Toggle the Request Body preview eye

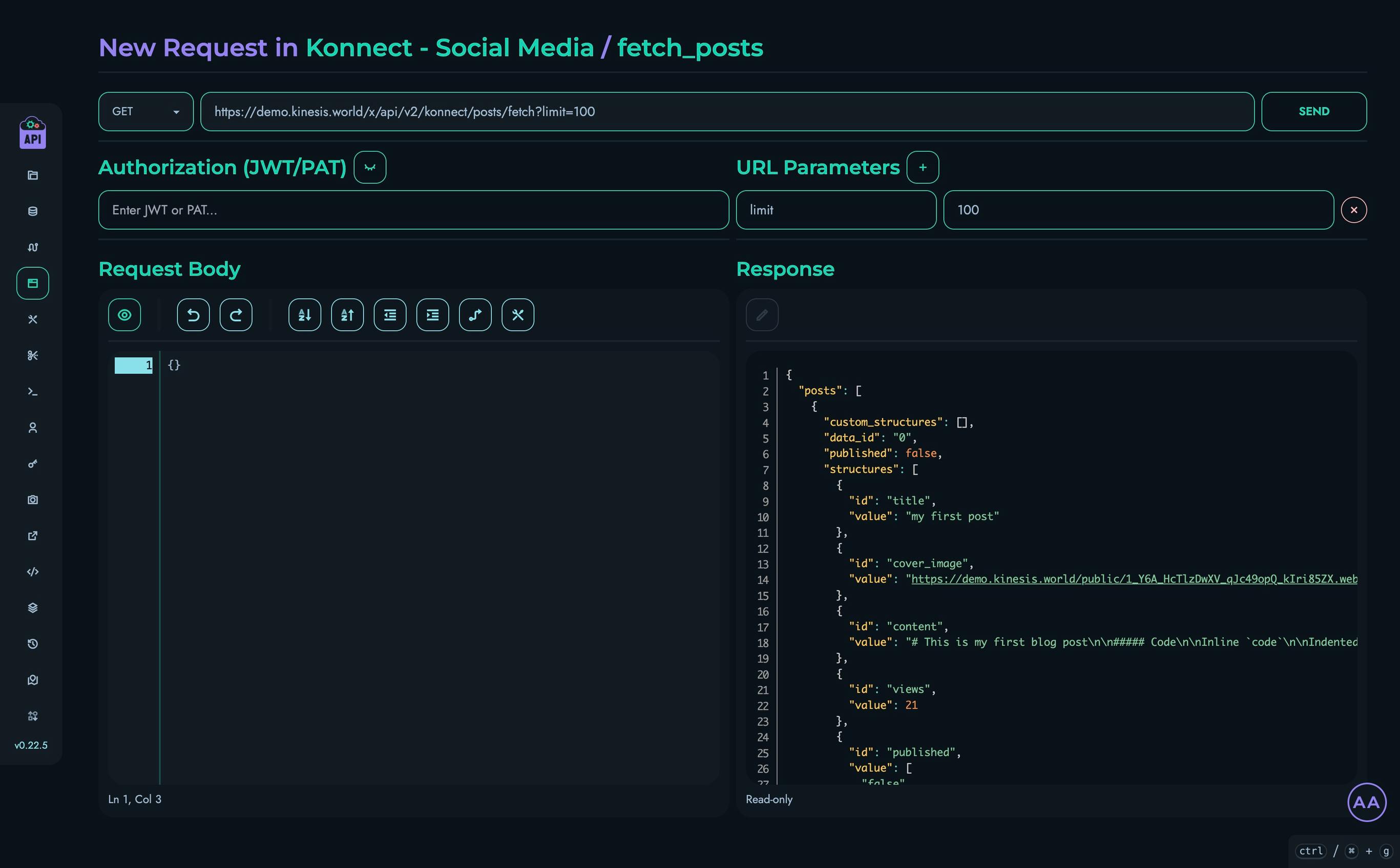tap(124, 314)
